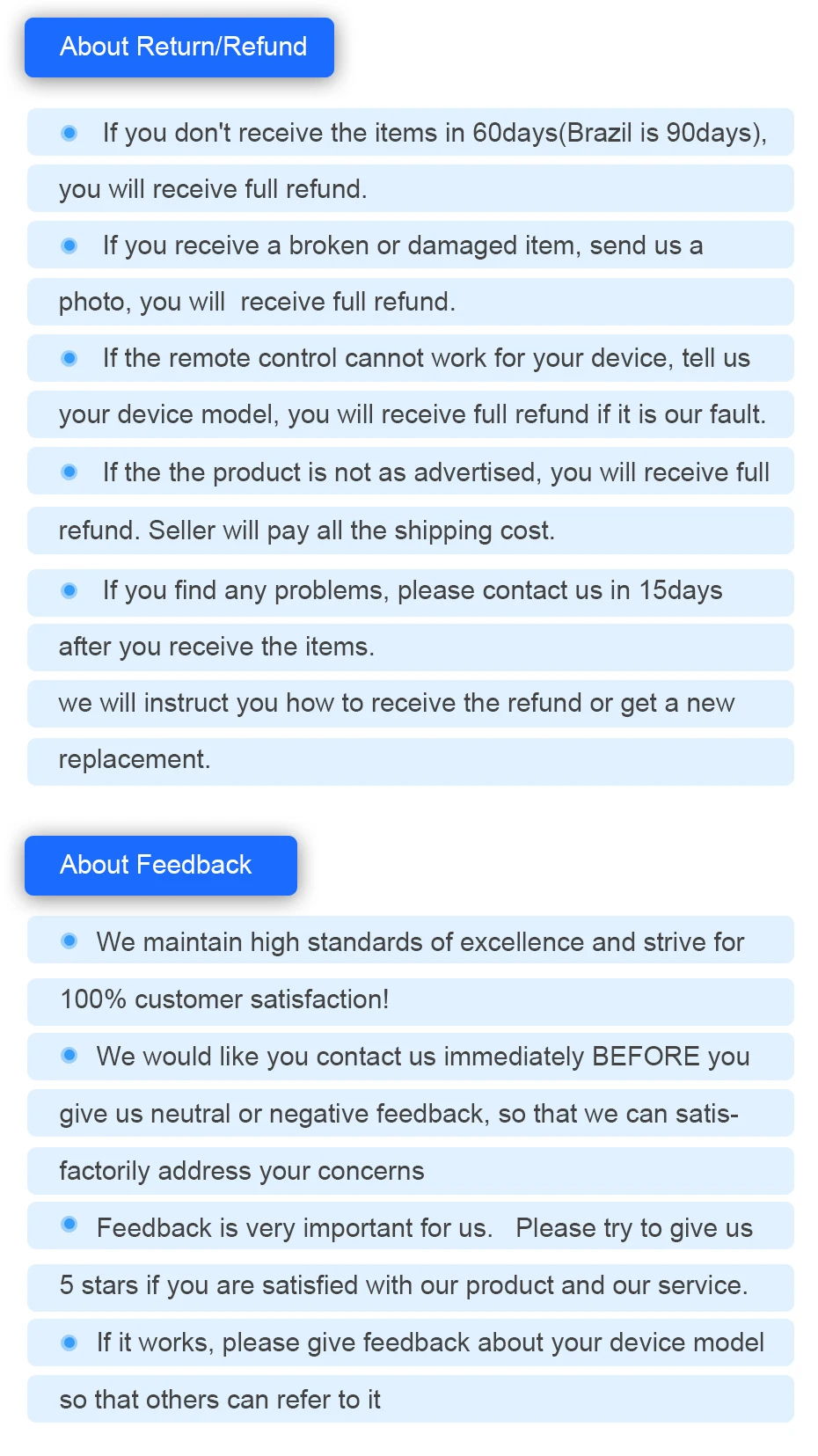818x1456 pixels.
Task: Click bullet beside '60days(Brazil is 90days)' line
Action: 69,133
